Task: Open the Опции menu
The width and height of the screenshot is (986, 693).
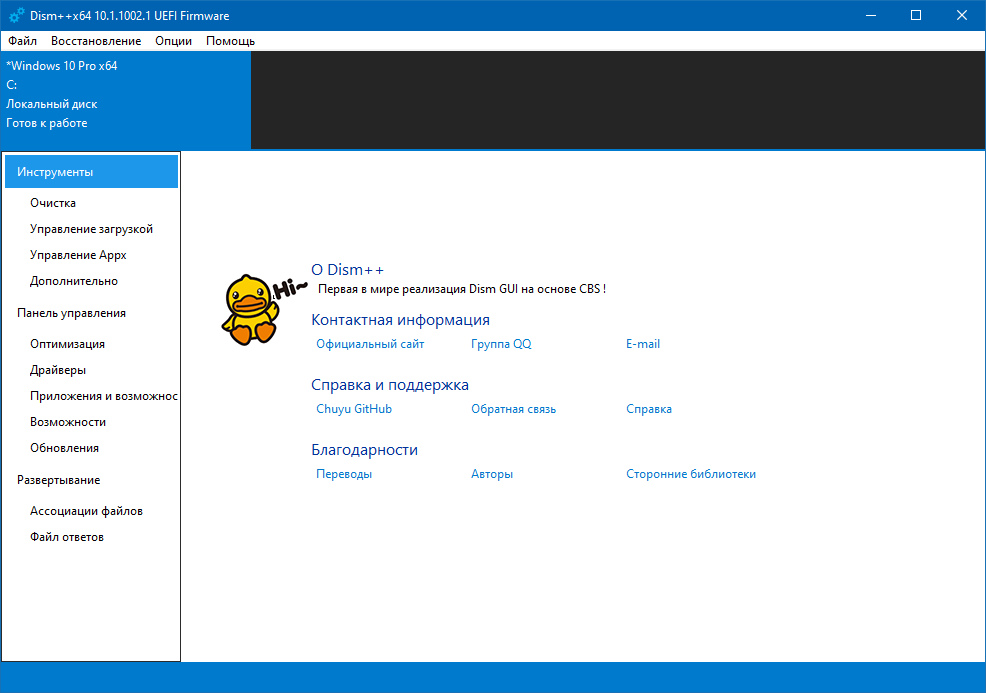Action: (x=174, y=41)
